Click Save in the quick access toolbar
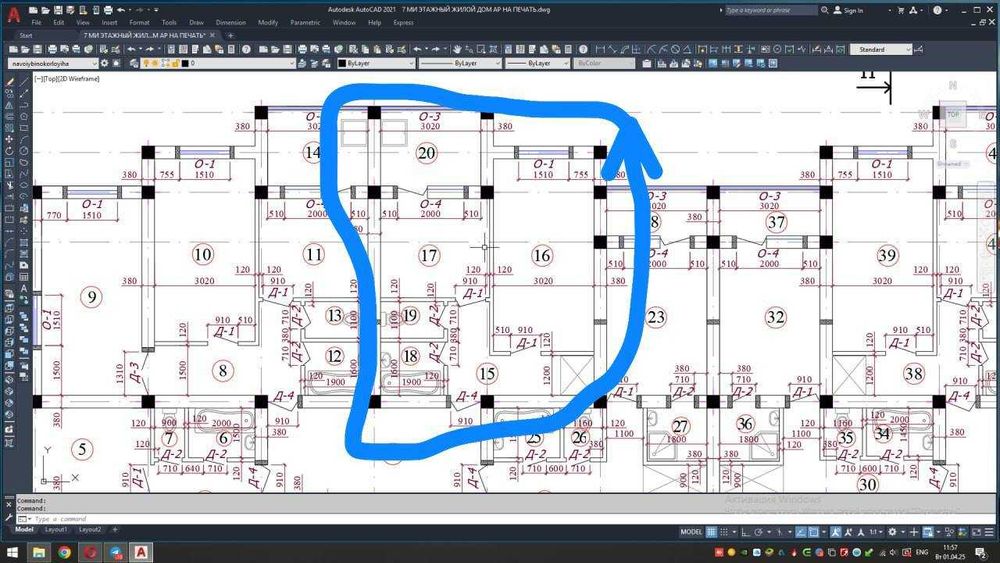1000x563 pixels. click(58, 10)
